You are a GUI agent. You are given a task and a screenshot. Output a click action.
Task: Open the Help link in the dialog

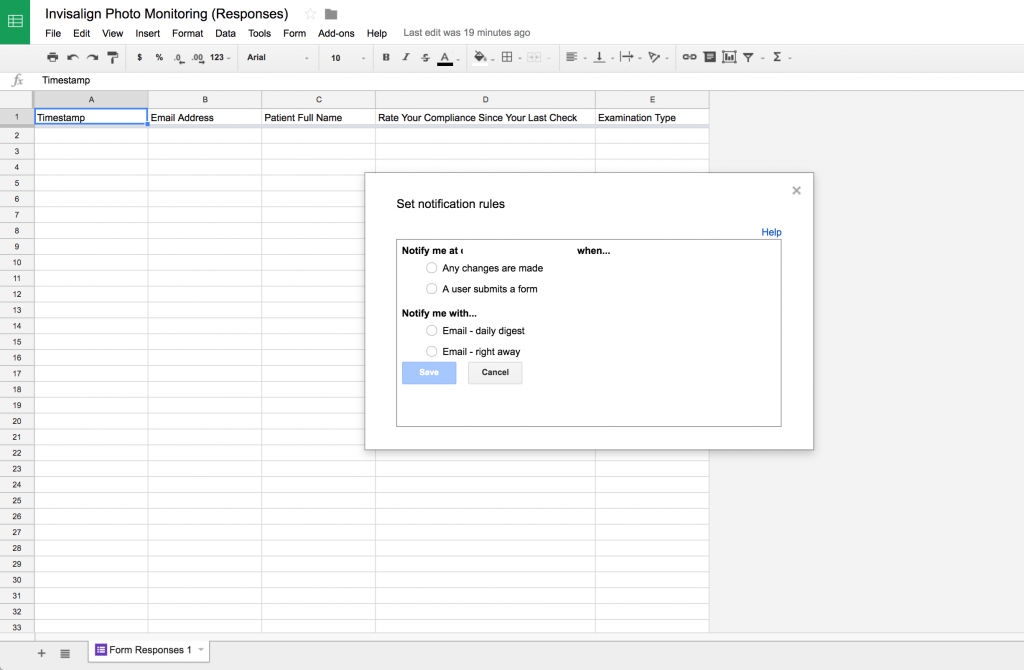(x=771, y=232)
